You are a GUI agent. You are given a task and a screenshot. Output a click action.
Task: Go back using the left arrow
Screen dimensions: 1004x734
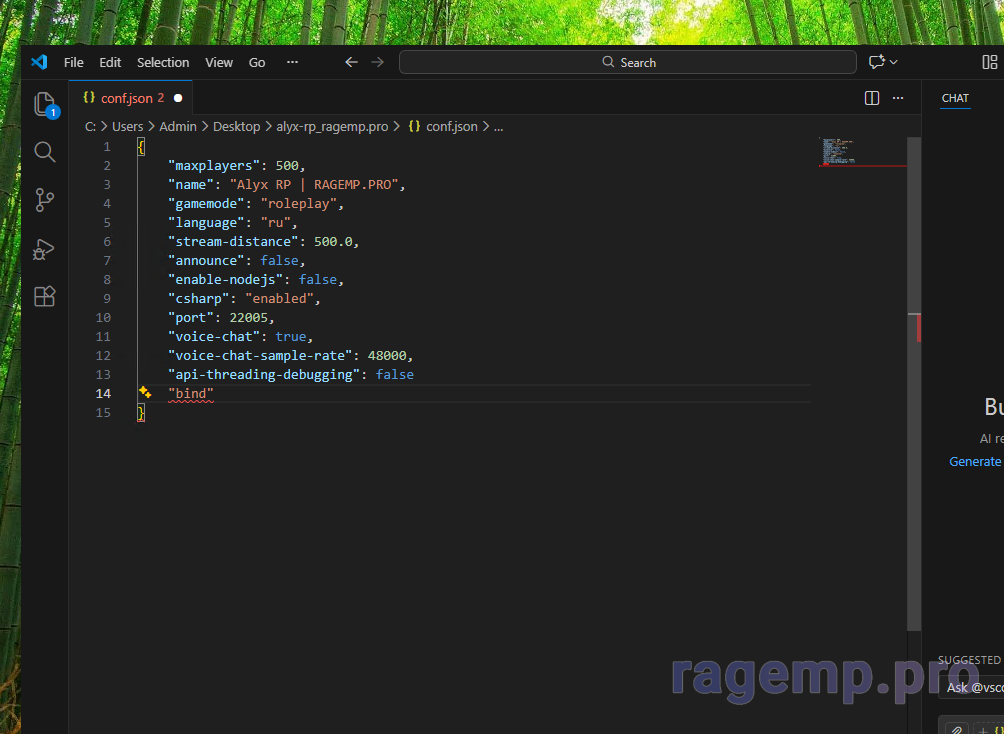coord(351,62)
